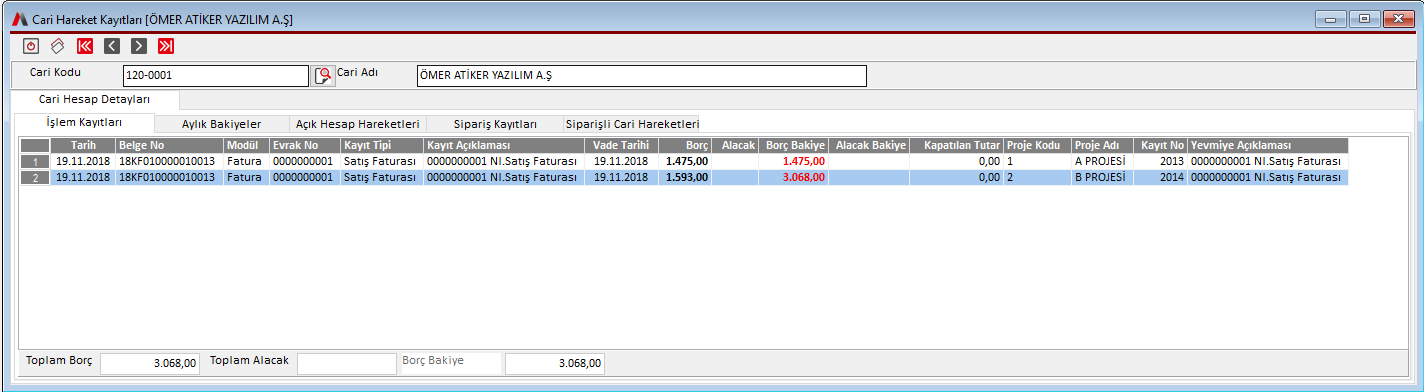Click the Kayıt Tipi column header
The image size is (1424, 392).
point(381,145)
